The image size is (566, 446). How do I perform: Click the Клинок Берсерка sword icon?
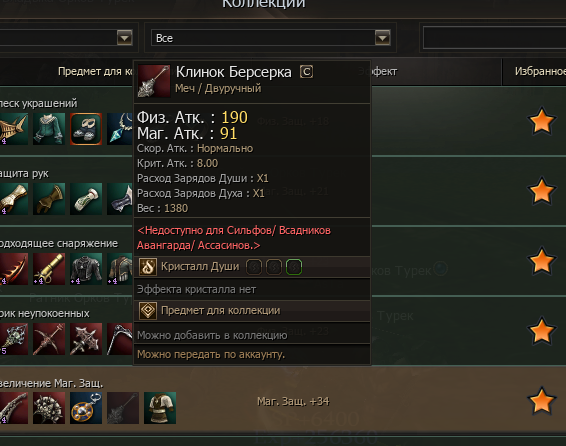[154, 81]
